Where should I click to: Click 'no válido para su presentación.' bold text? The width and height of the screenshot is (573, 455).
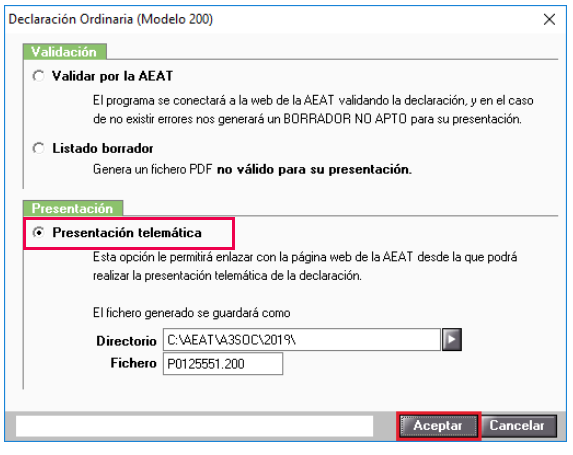click(314, 170)
